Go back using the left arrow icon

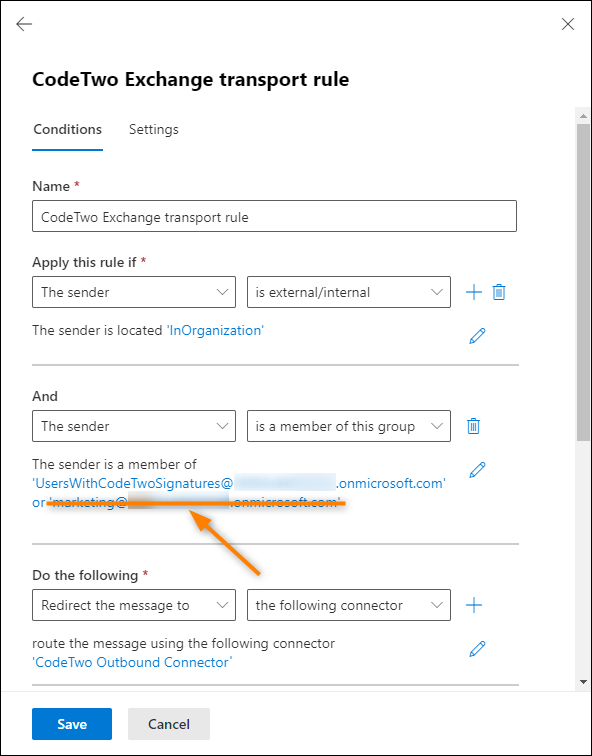(24, 24)
